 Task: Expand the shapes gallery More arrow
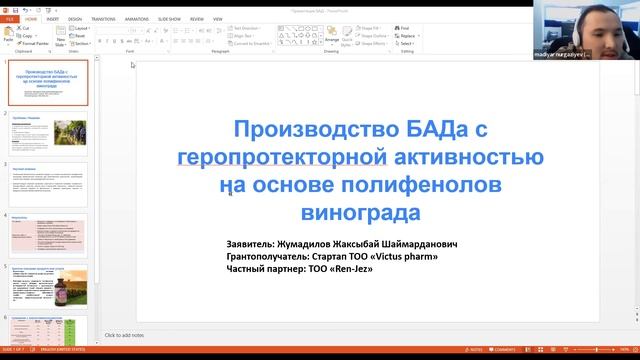pos(321,42)
